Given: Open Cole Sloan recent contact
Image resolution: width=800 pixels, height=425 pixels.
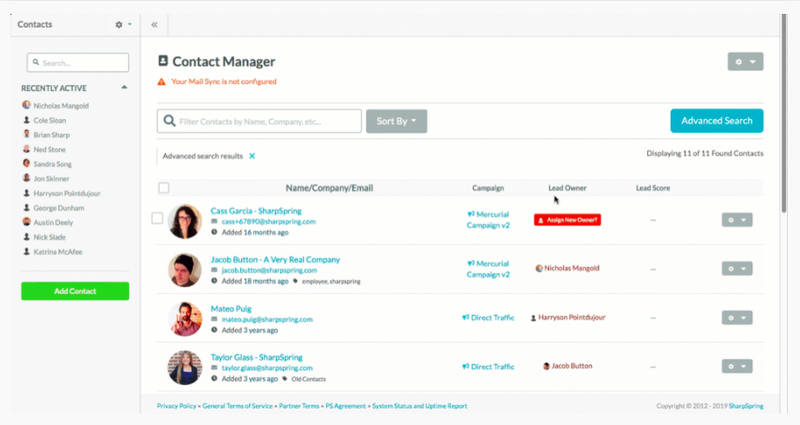Looking at the screenshot, I should click(49, 120).
